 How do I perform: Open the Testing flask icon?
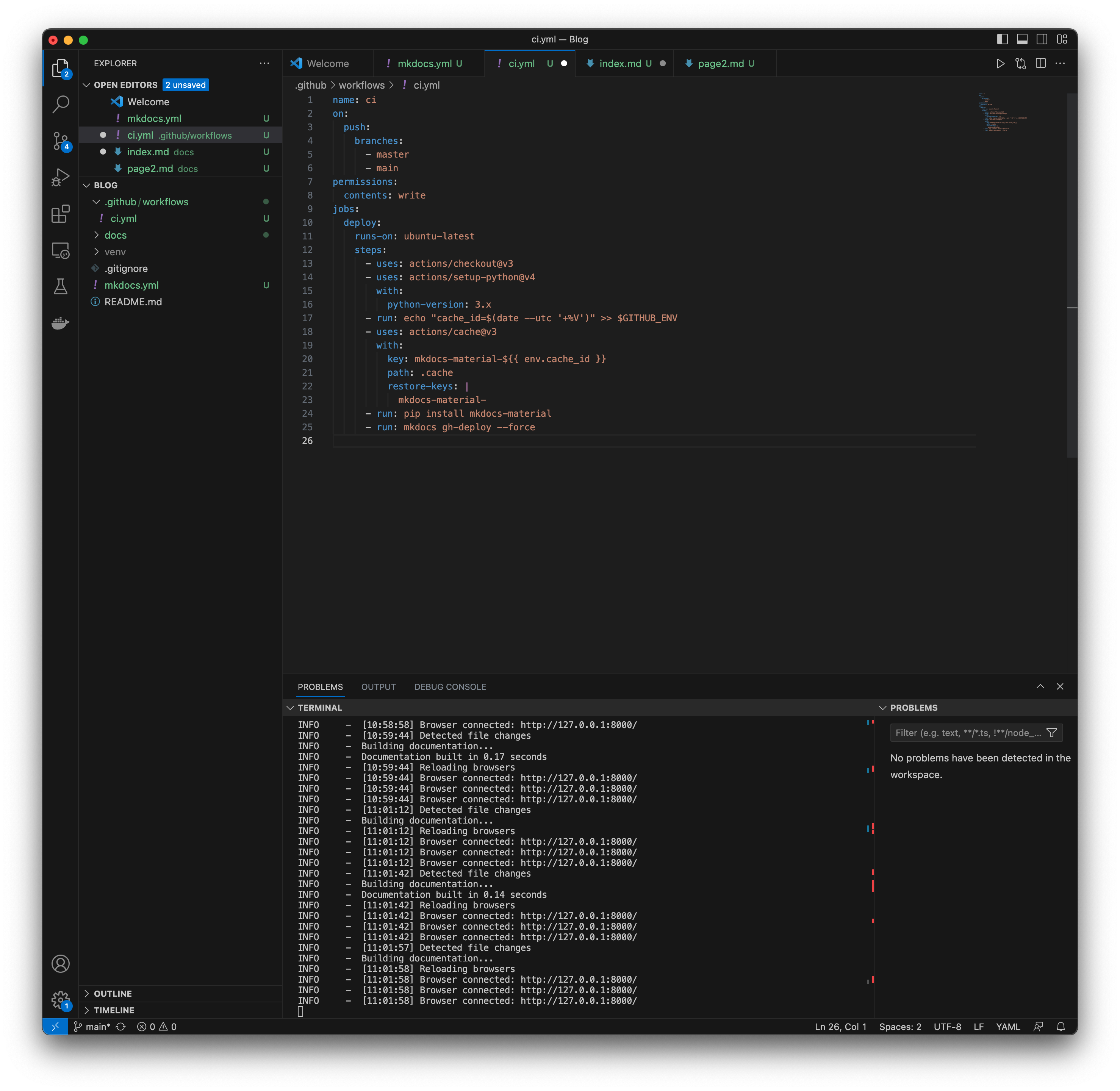(60, 286)
